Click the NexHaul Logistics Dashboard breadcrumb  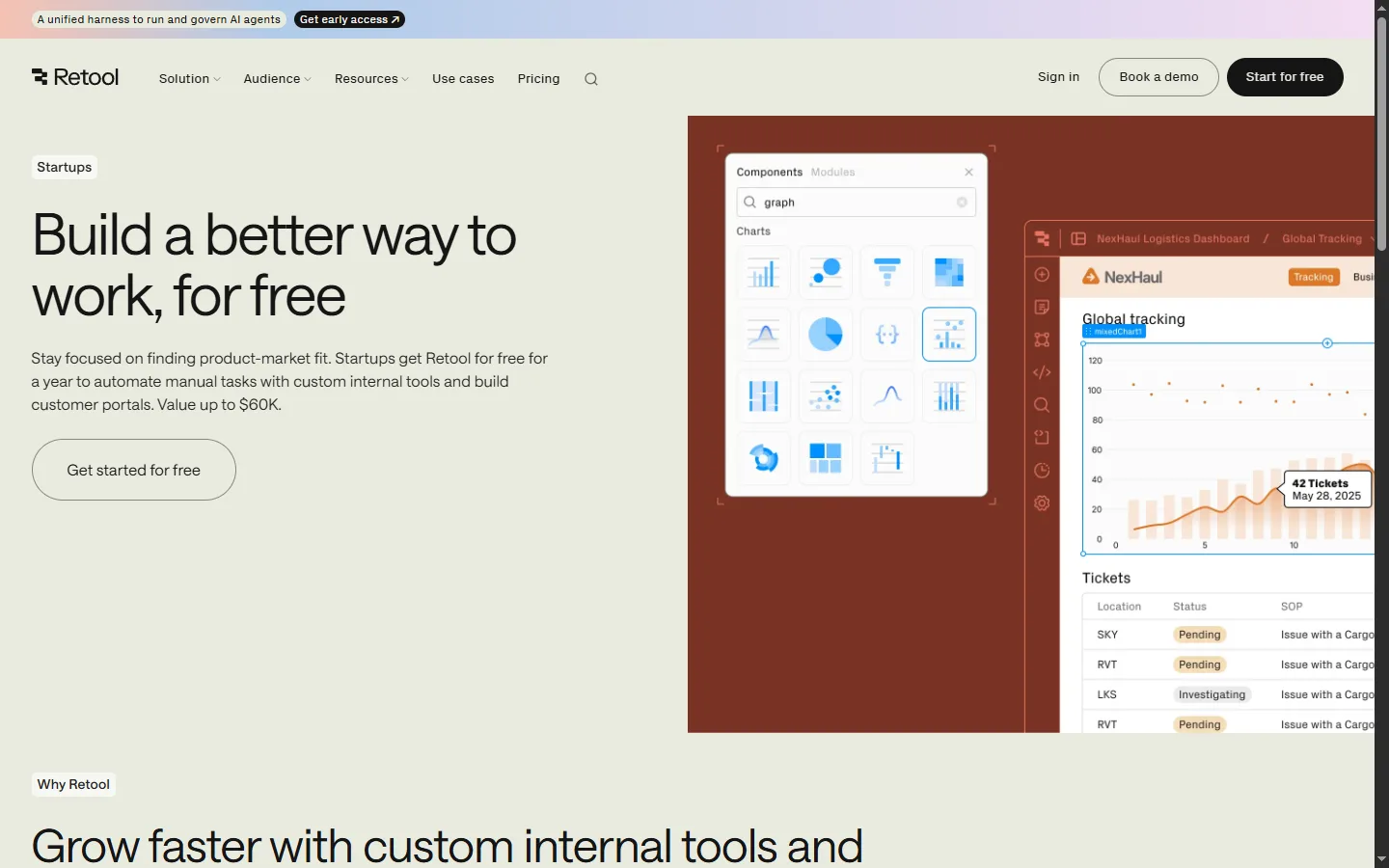pos(1173,239)
